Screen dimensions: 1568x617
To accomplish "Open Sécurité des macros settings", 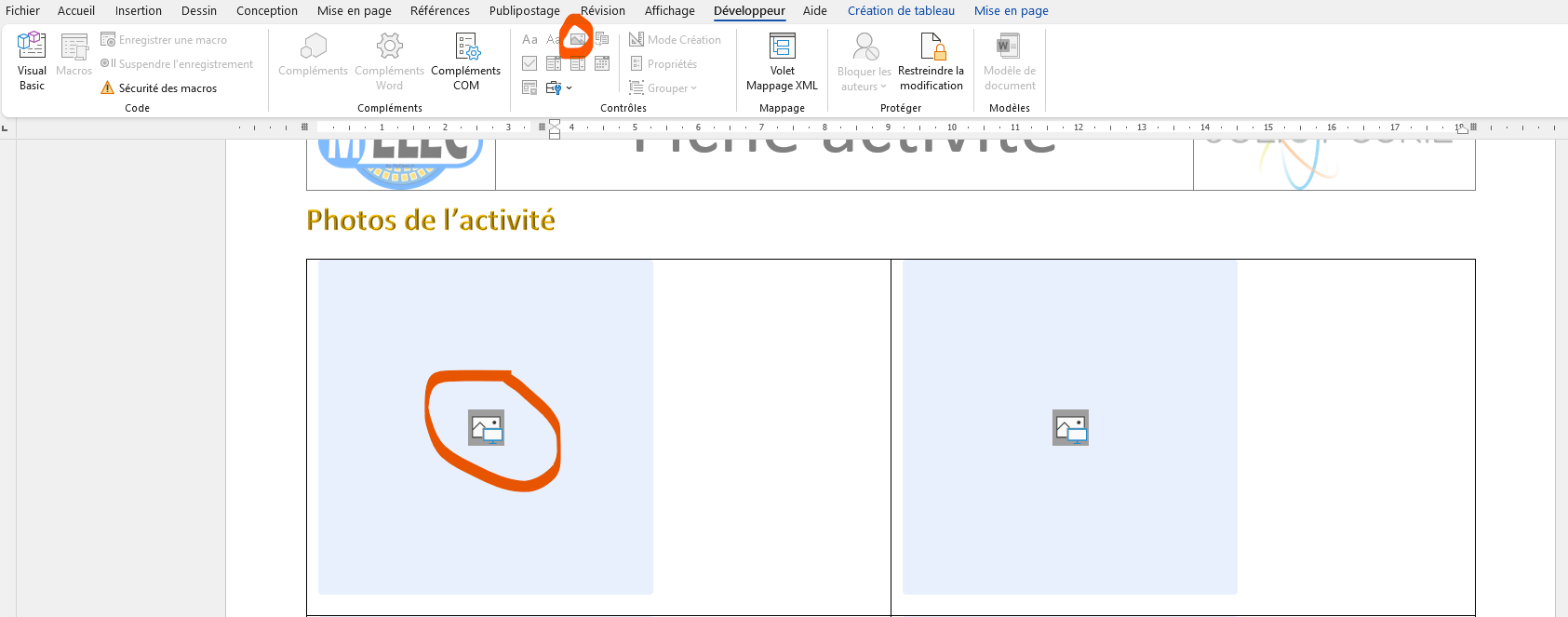I will (x=158, y=88).
